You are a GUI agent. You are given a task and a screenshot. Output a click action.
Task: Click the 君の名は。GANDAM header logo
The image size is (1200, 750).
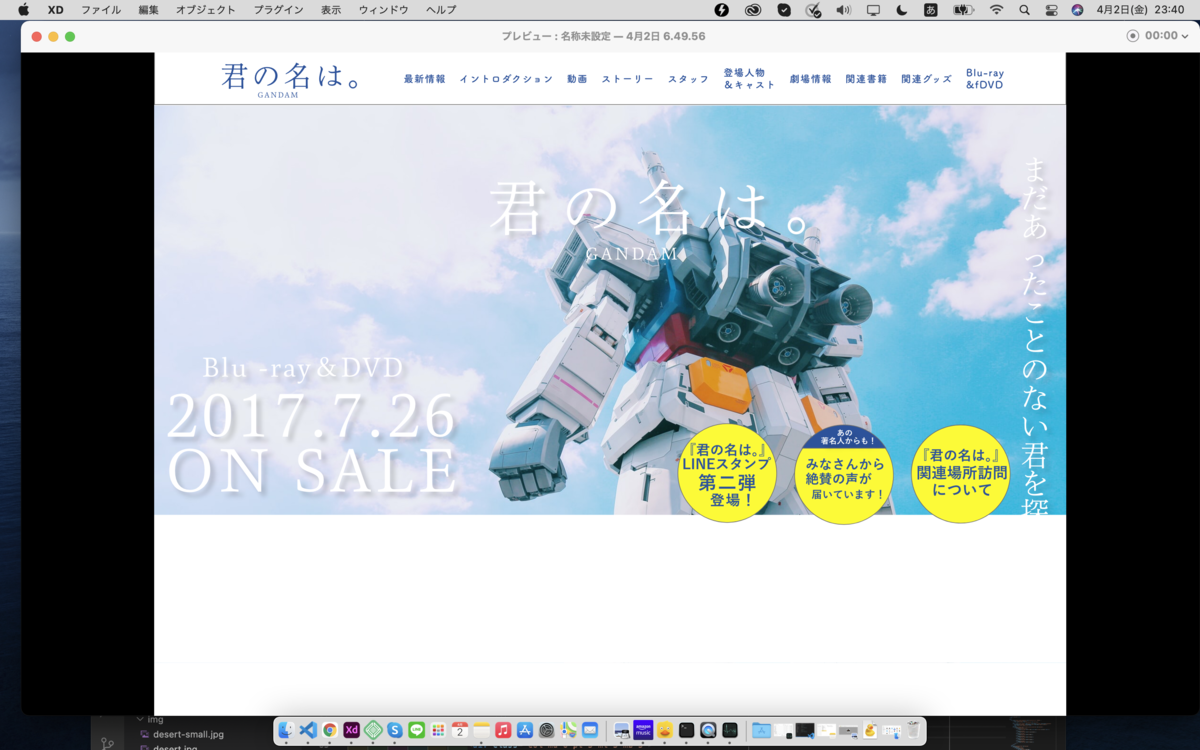[291, 79]
